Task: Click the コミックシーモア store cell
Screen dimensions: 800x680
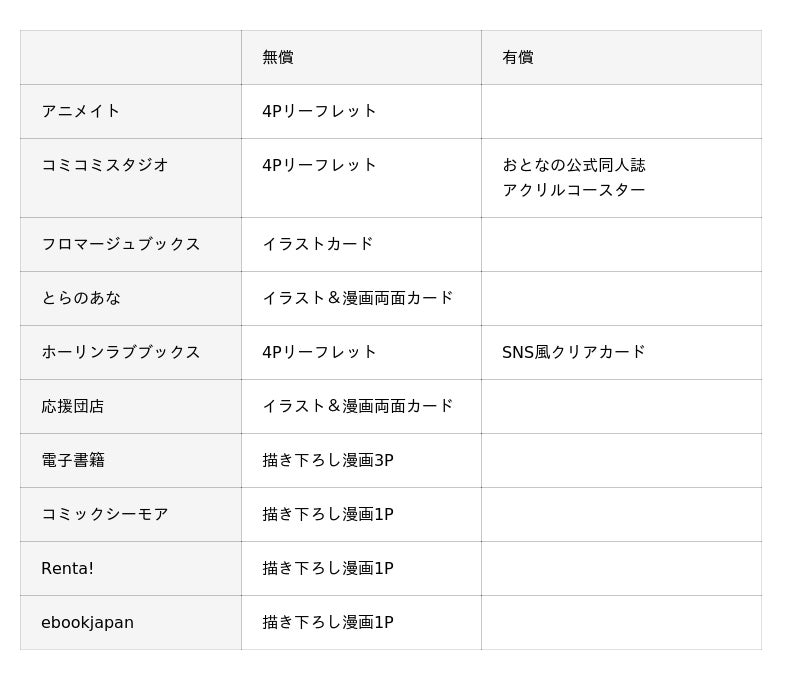Action: (x=105, y=515)
